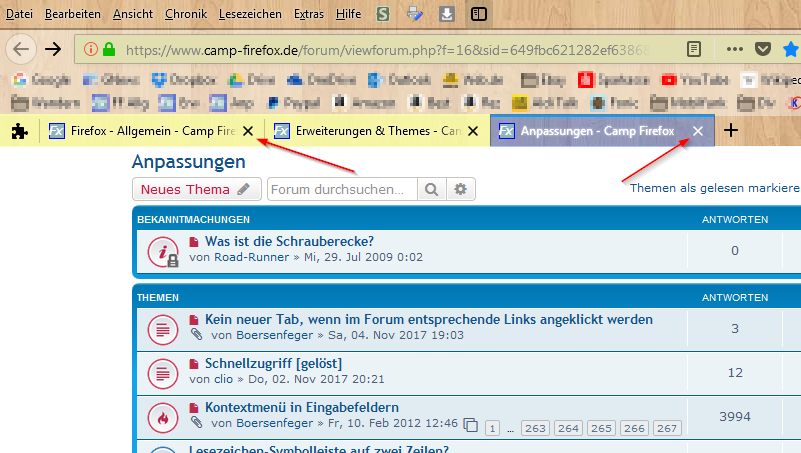
Task: Open the Hilfe menu
Action: point(348,14)
